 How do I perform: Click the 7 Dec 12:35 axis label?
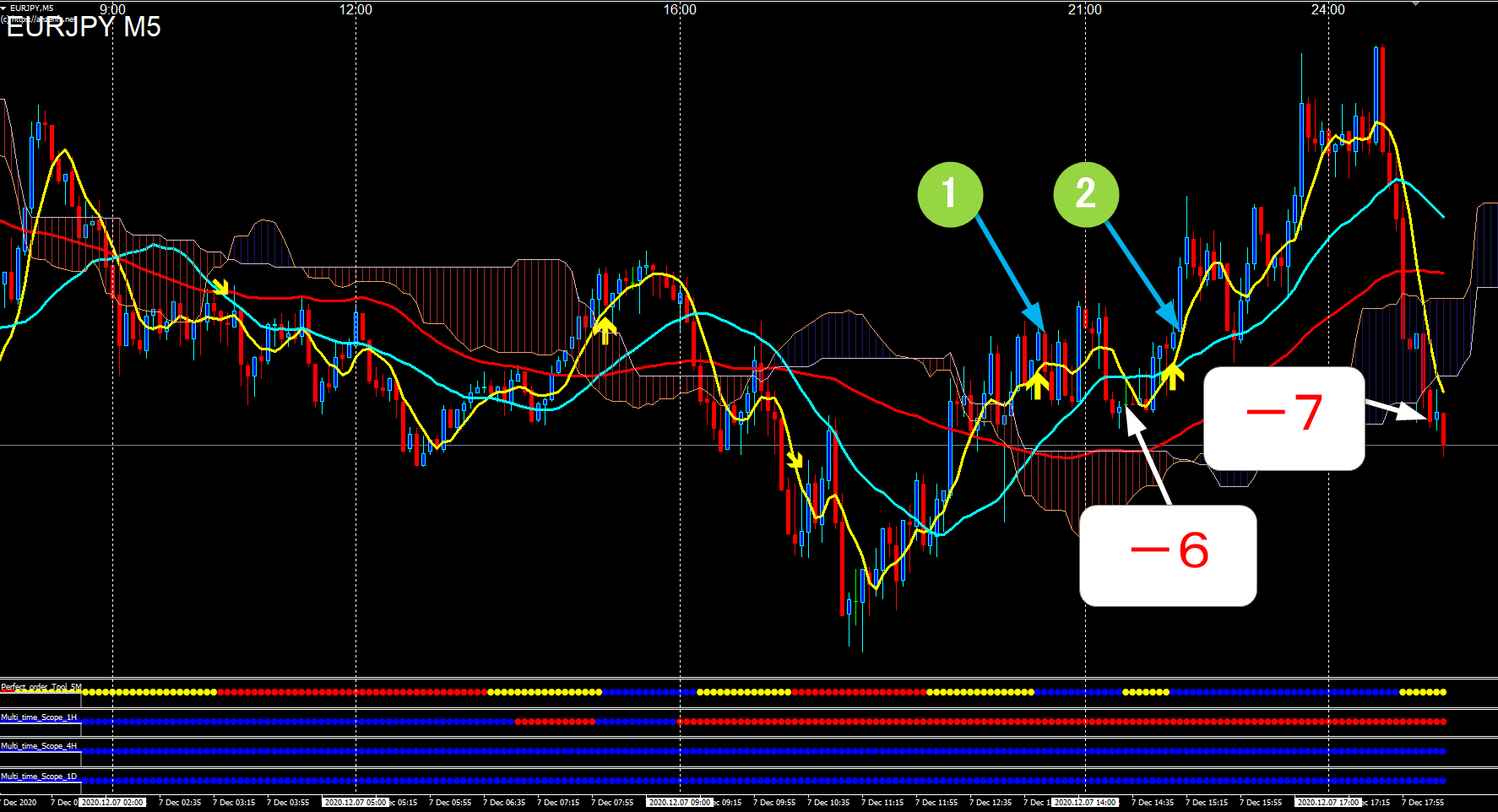click(991, 803)
